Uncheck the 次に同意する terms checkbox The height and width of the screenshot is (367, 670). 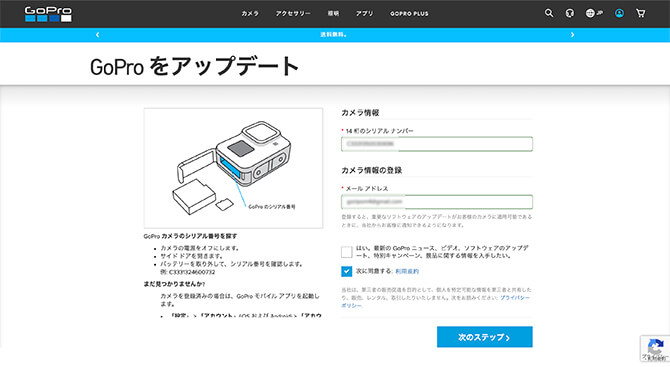coord(347,271)
